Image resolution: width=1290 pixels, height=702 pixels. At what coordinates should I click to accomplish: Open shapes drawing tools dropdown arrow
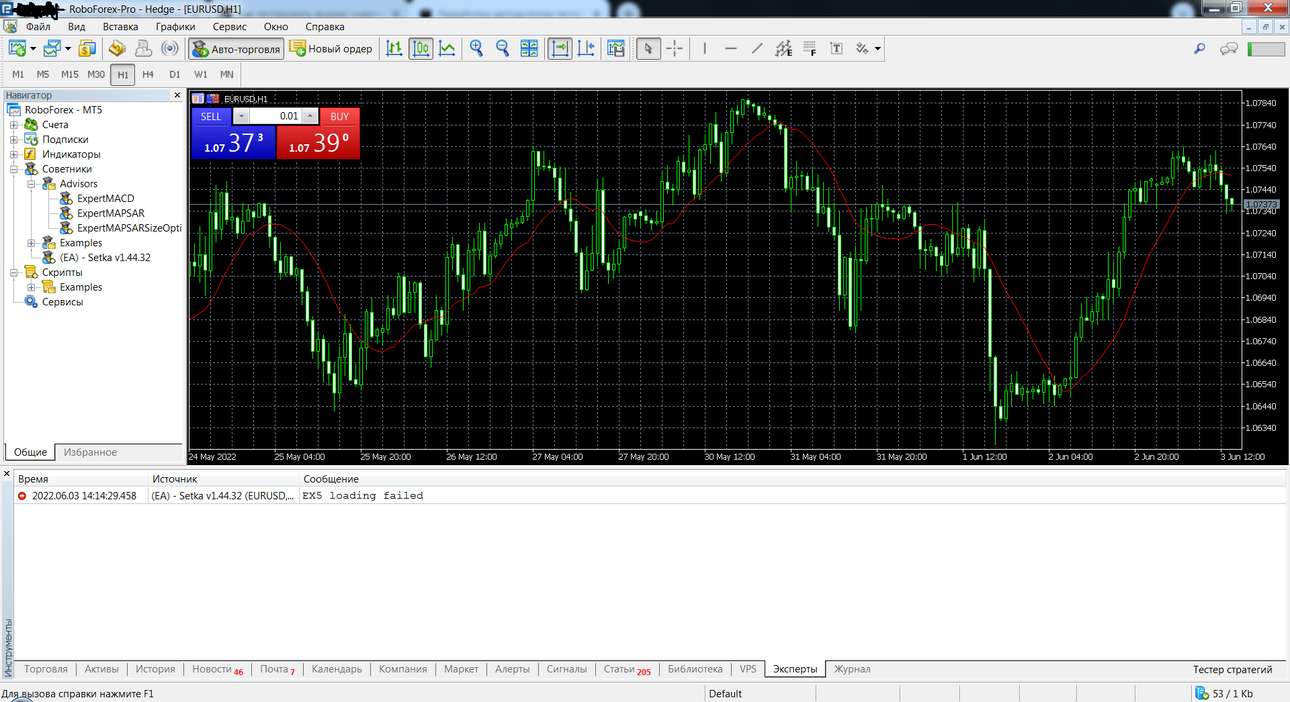pyautogui.click(x=878, y=48)
